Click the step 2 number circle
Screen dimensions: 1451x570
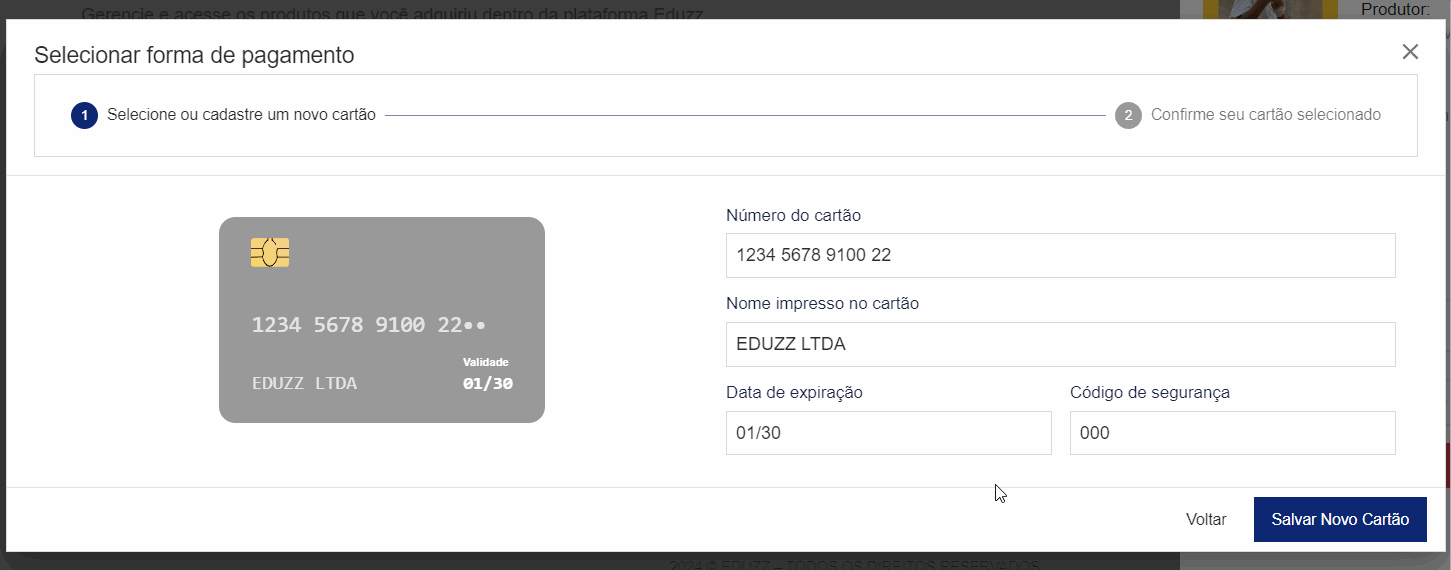point(1128,115)
